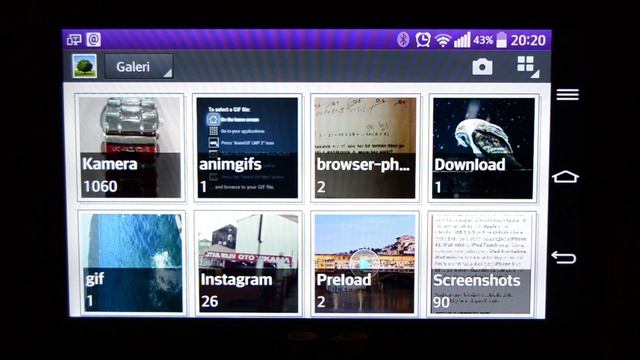
Task: Tap the 1060 count in Kamera
Action: coord(100,187)
